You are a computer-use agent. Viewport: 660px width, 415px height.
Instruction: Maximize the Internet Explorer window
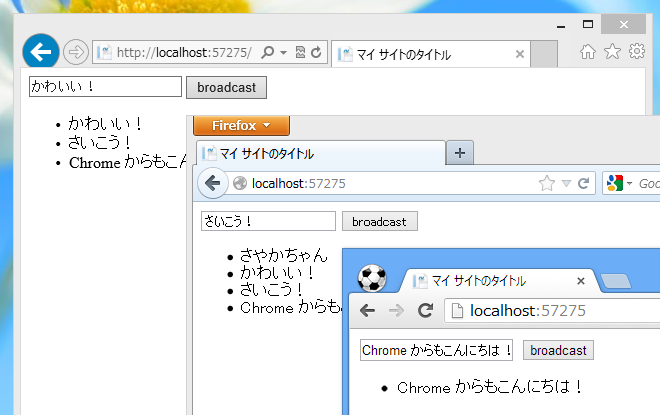pos(588,24)
